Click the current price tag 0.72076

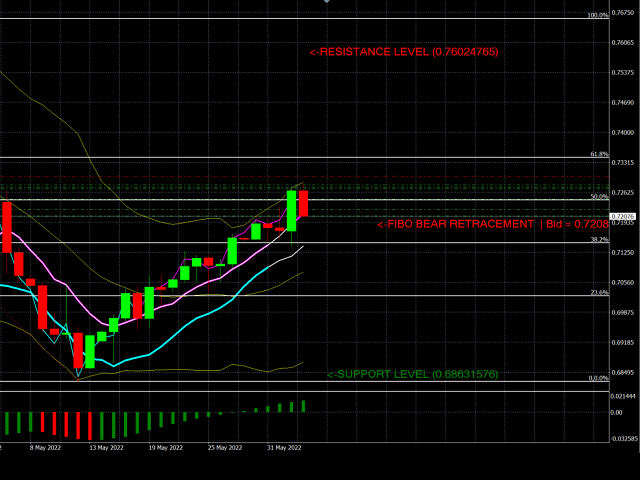pyautogui.click(x=623, y=216)
